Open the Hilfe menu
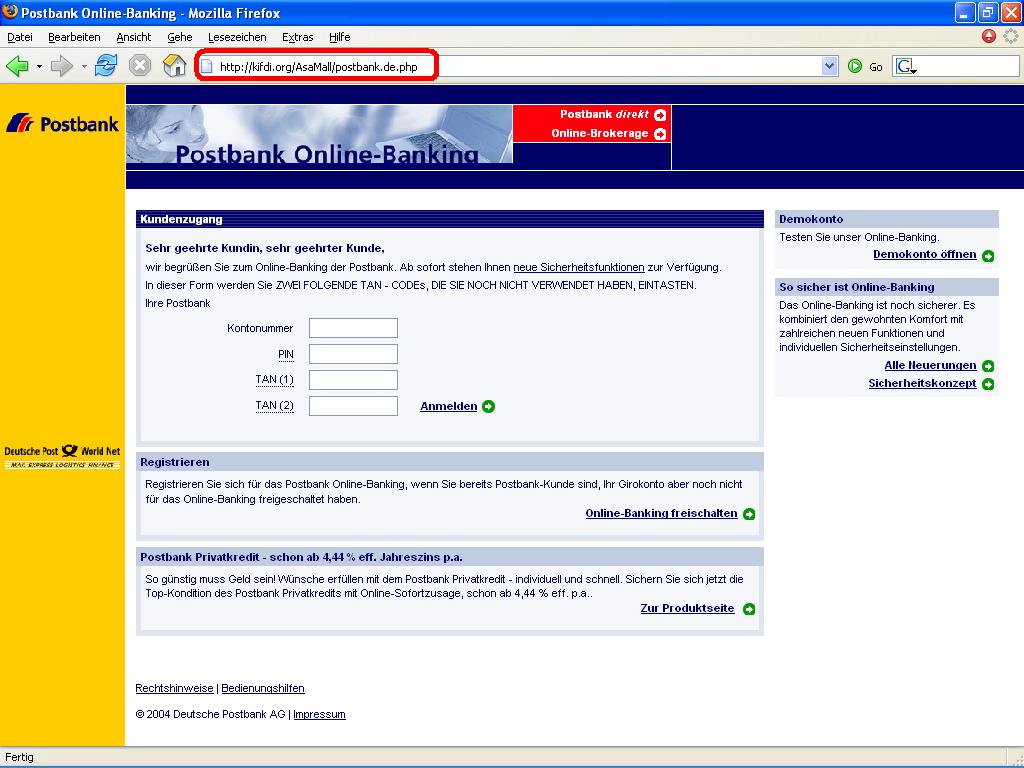Image resolution: width=1024 pixels, height=768 pixels. pos(340,37)
